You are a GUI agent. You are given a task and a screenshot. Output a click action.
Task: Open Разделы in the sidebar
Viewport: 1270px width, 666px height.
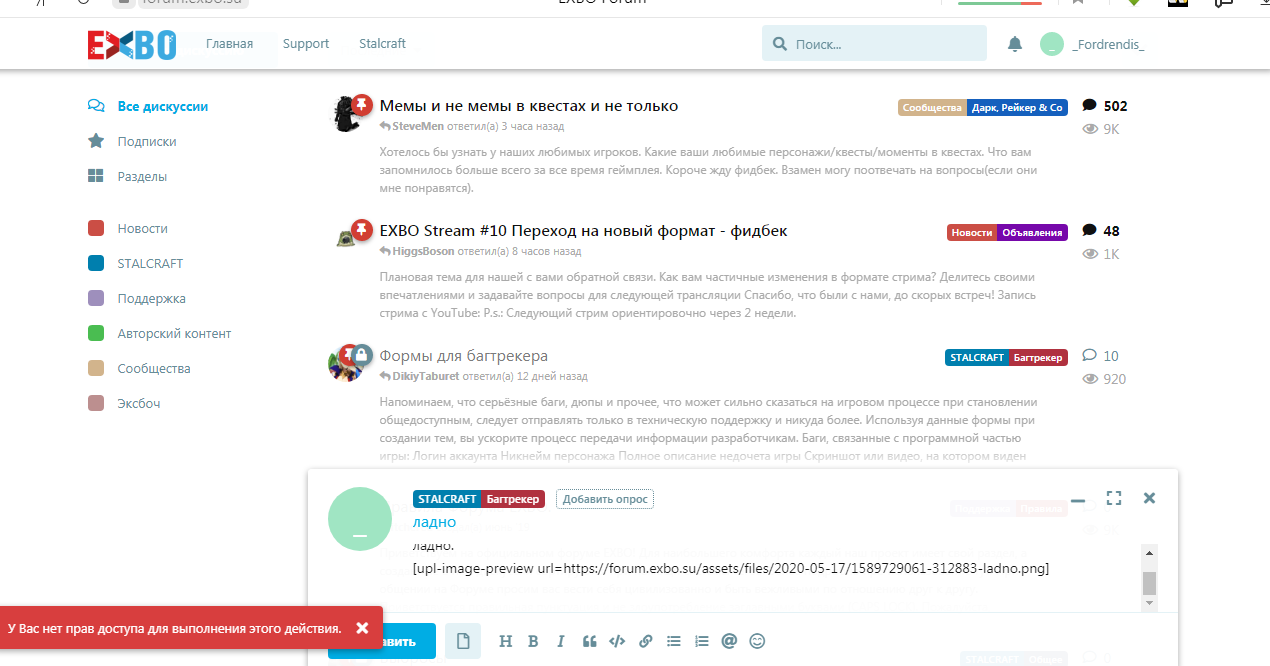coord(128,176)
